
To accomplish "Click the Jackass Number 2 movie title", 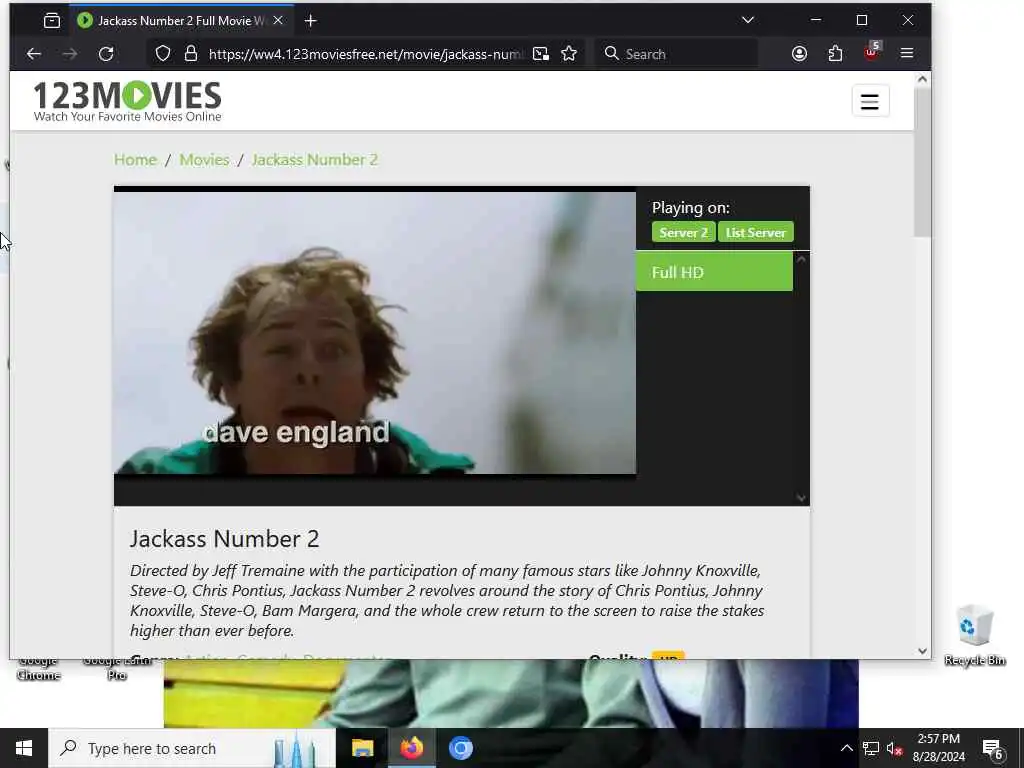I will click(x=225, y=539).
